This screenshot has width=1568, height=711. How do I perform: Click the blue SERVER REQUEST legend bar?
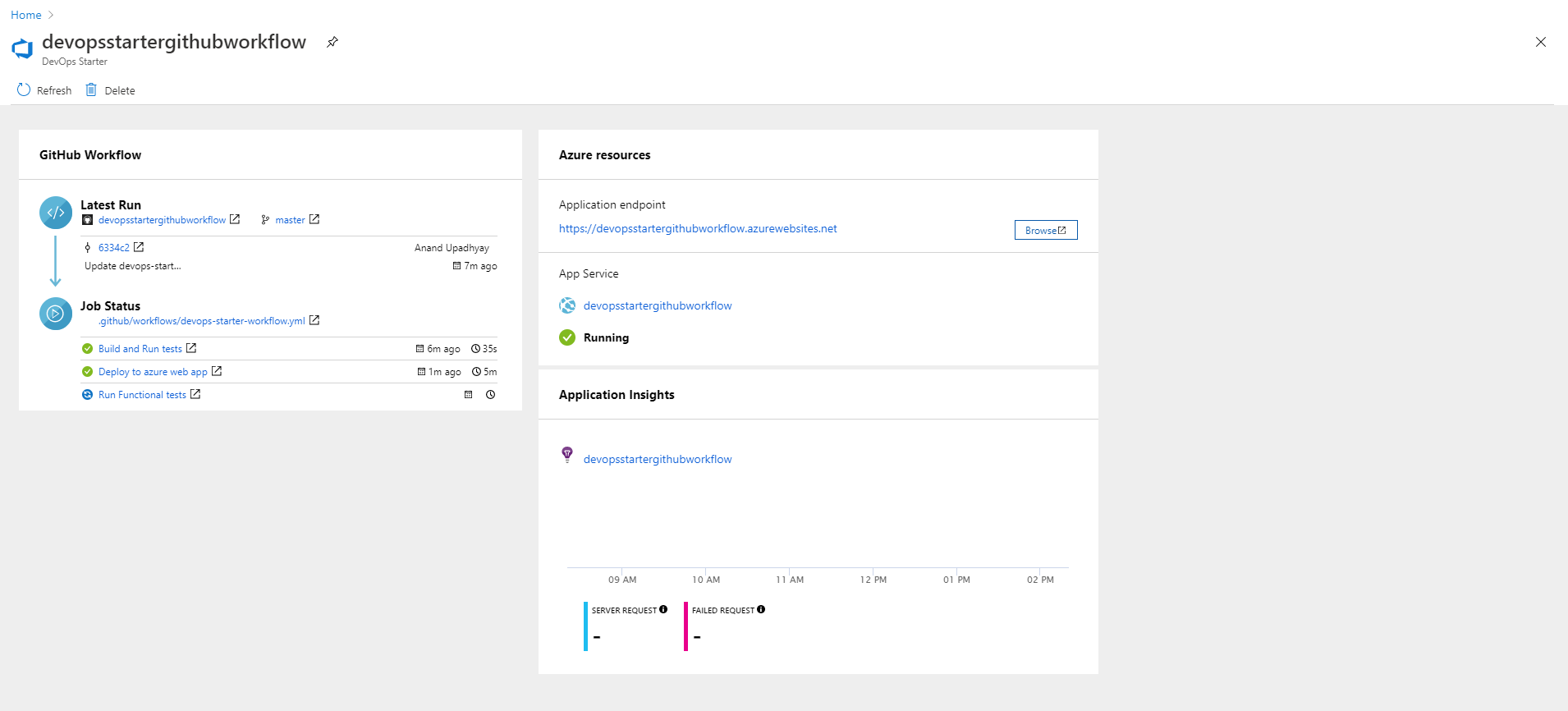pyautogui.click(x=585, y=626)
